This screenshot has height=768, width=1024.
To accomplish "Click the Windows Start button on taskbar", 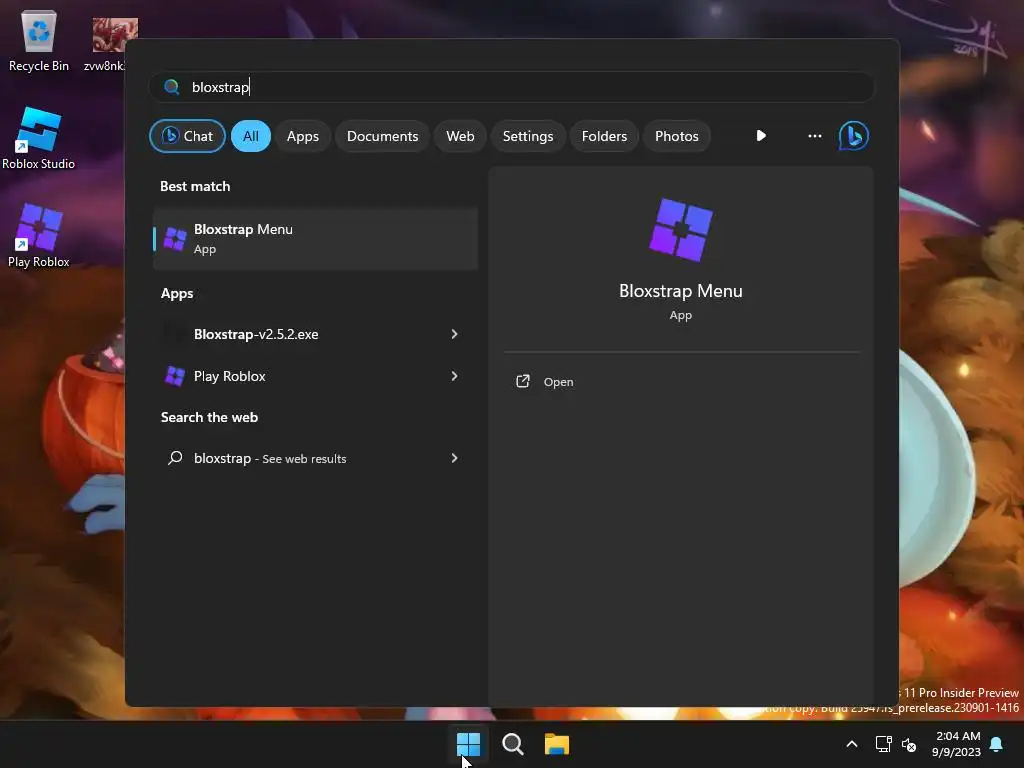I will [x=468, y=744].
